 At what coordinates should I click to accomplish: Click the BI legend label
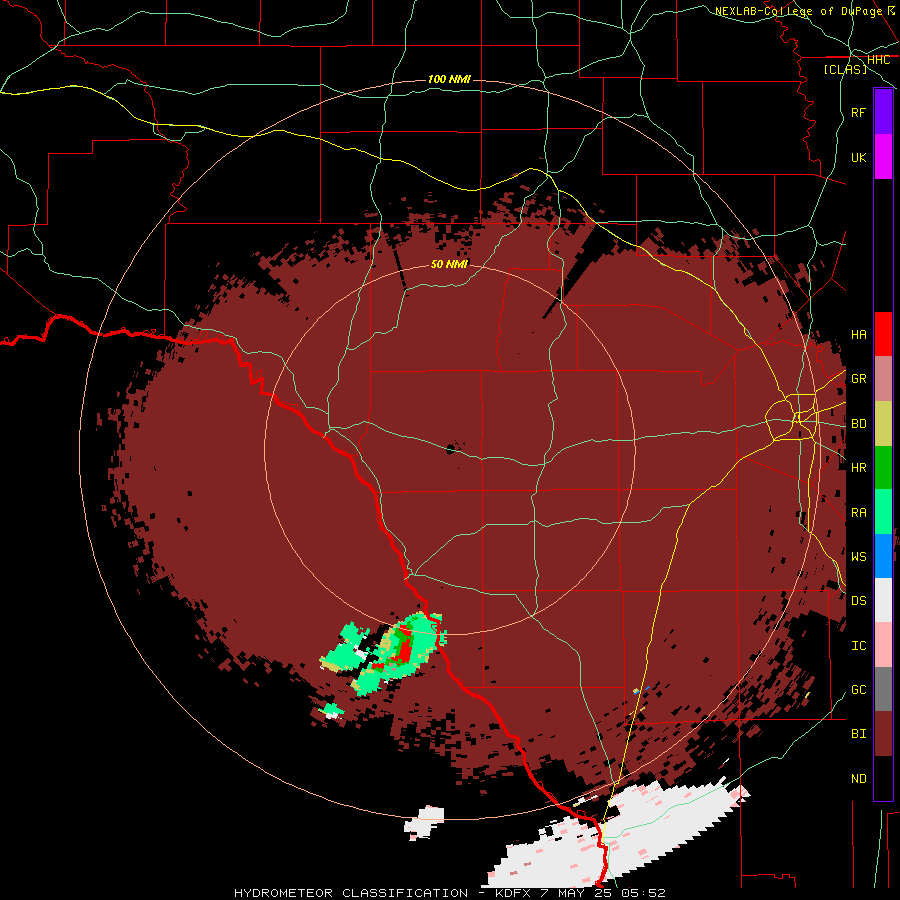click(x=858, y=734)
